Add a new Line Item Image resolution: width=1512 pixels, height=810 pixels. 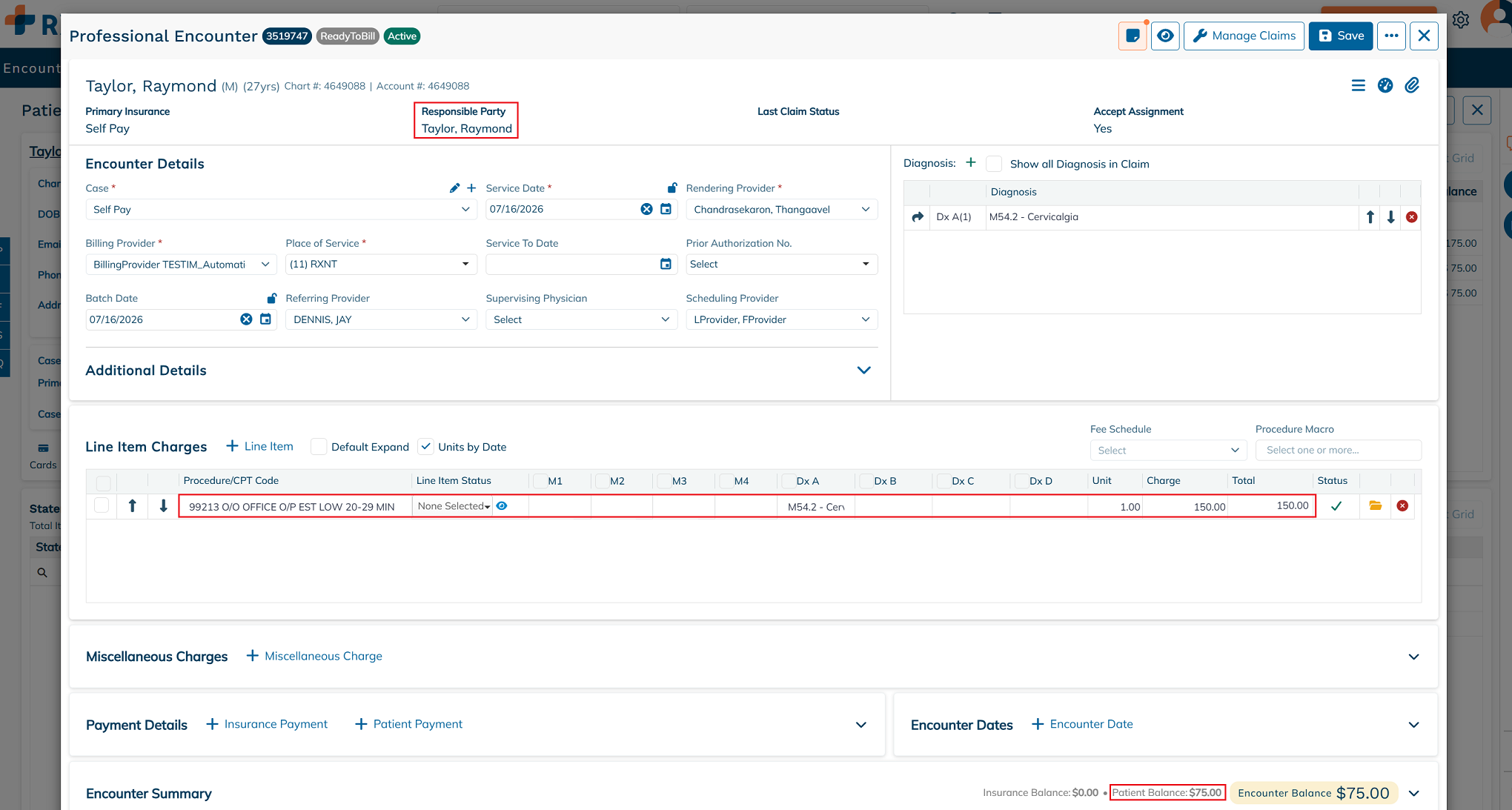259,446
